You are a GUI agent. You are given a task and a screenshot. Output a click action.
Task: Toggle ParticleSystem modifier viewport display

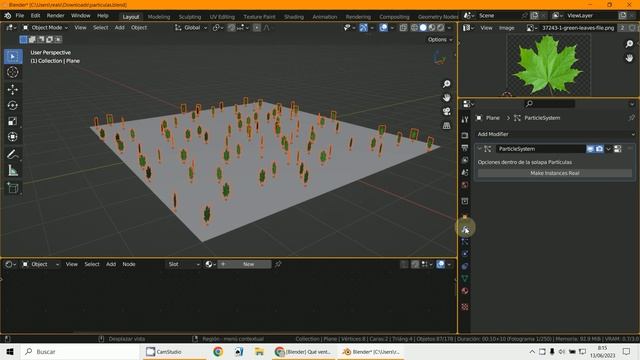click(x=590, y=149)
